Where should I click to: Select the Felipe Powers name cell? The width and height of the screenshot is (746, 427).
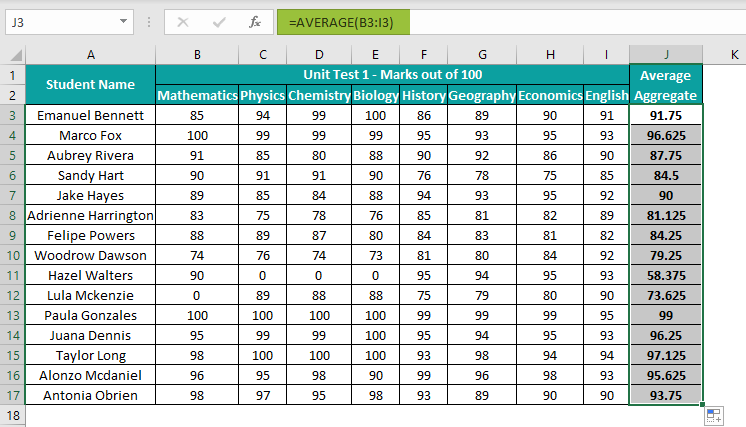(90, 235)
